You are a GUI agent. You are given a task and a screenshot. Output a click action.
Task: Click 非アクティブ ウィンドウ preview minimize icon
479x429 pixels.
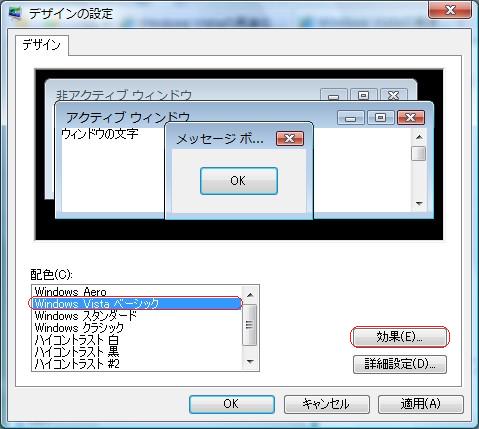[x=334, y=95]
